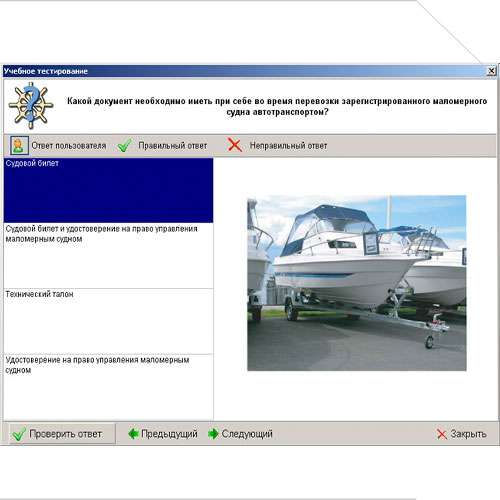Click the red X icon beside Закрыть

point(442,434)
